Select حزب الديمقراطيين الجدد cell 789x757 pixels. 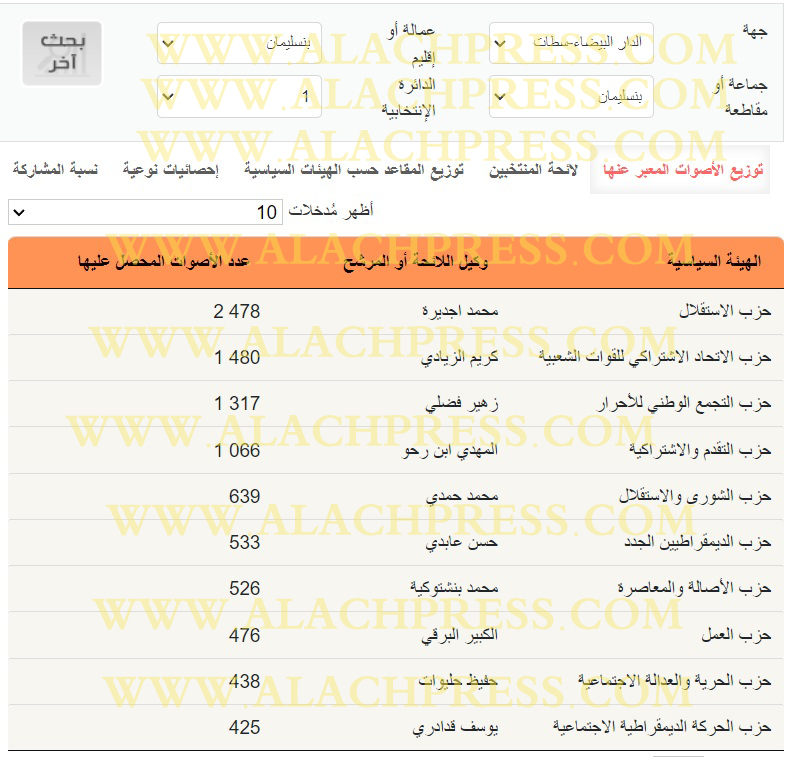pos(697,542)
